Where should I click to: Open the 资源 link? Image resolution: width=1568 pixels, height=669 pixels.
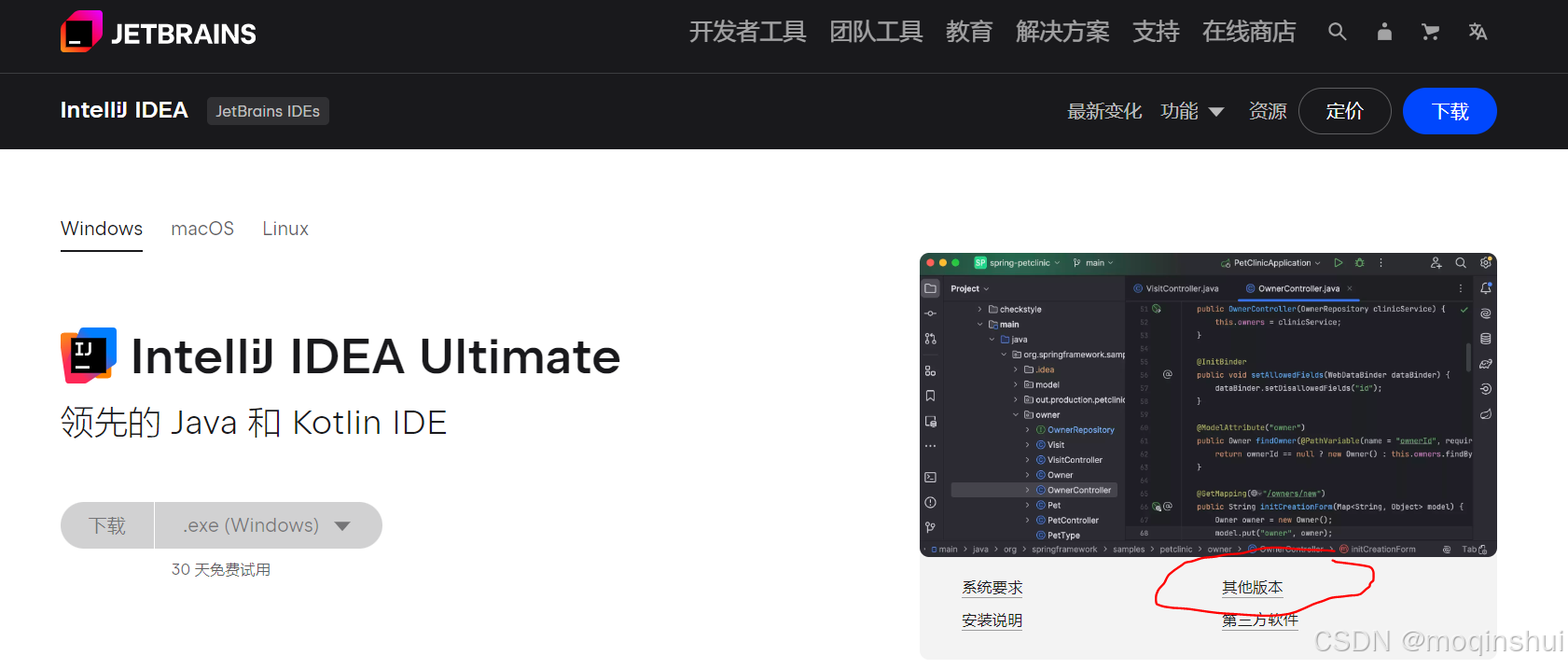(1268, 111)
